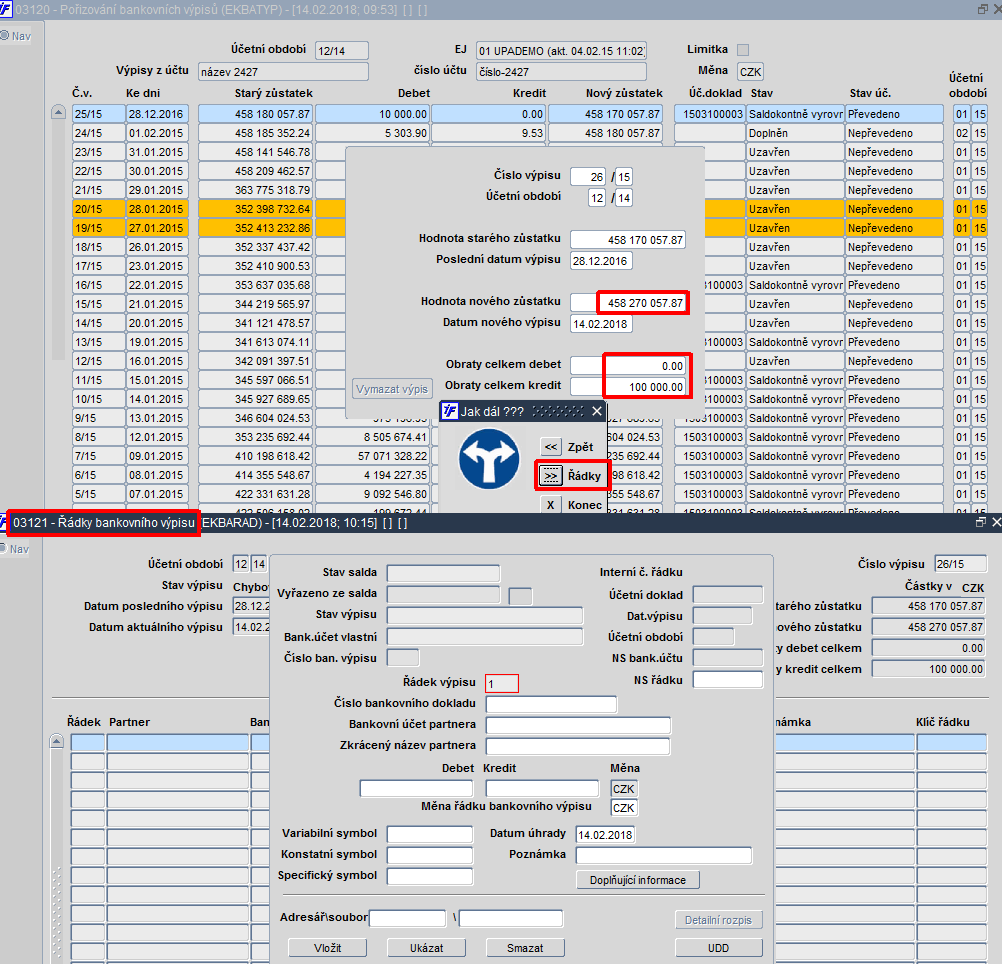Click the blue fork arrow icon in Jak dál dialog

click(489, 459)
